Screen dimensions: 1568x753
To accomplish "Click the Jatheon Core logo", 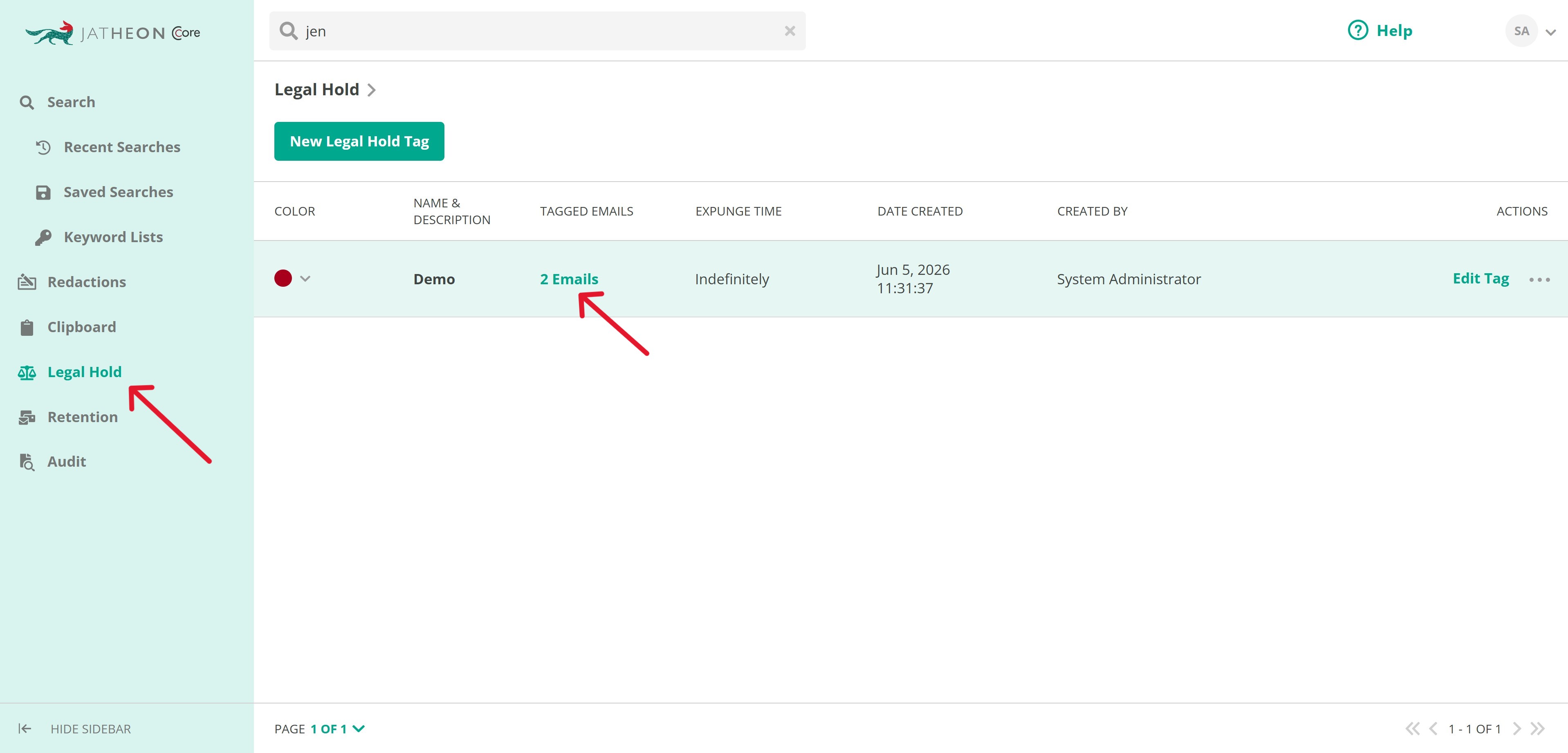I will pos(112,33).
